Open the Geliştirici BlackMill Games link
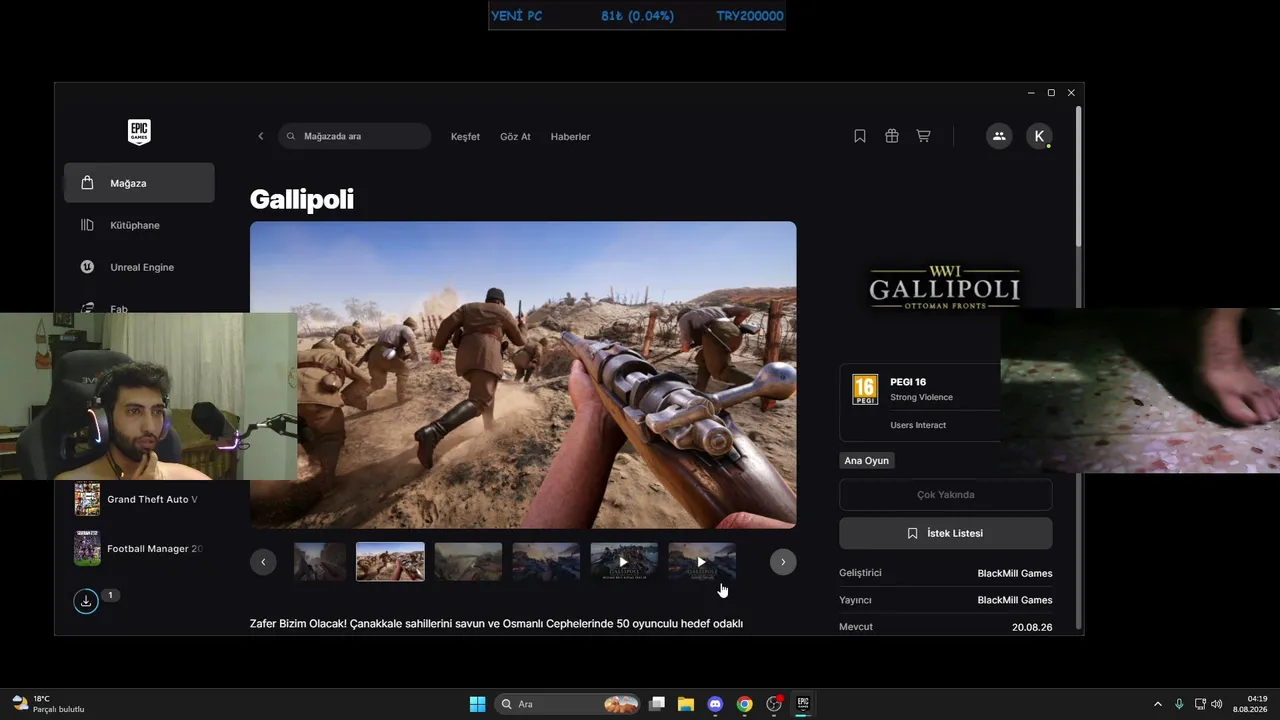1280x720 pixels. [x=1014, y=573]
